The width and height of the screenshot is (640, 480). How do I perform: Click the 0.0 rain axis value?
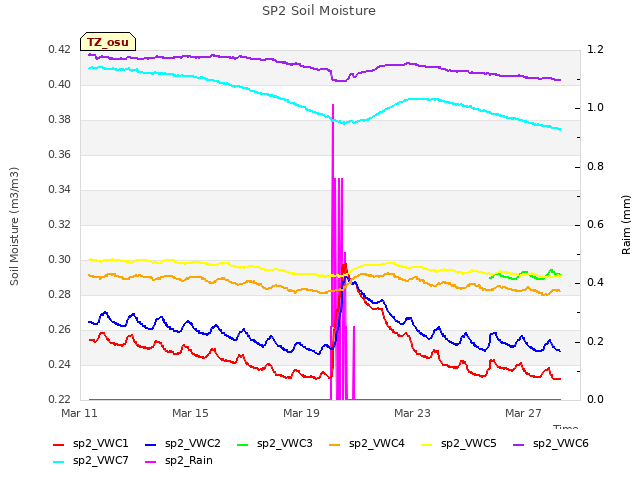(x=596, y=399)
